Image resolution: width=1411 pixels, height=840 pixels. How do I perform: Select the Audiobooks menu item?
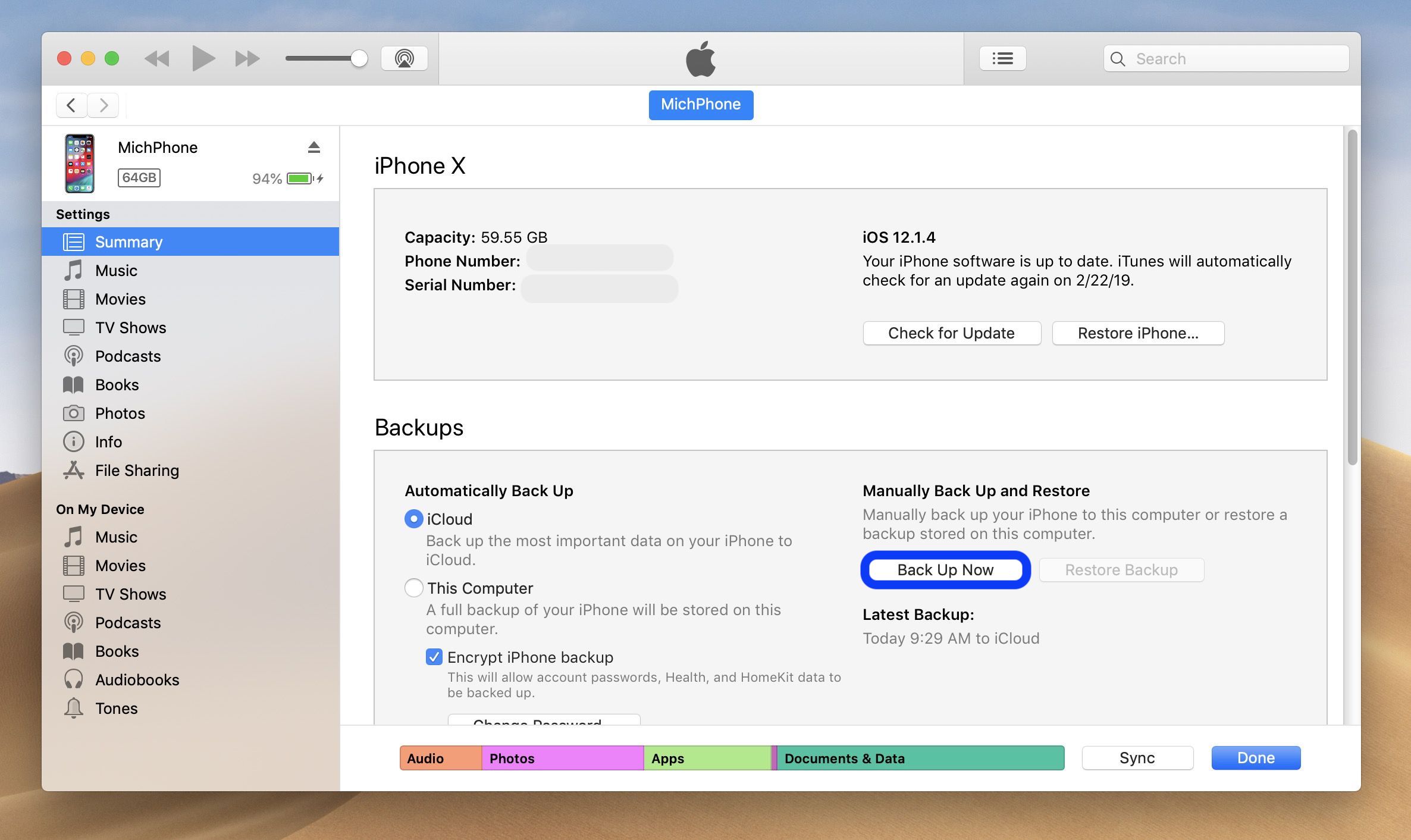pos(137,678)
